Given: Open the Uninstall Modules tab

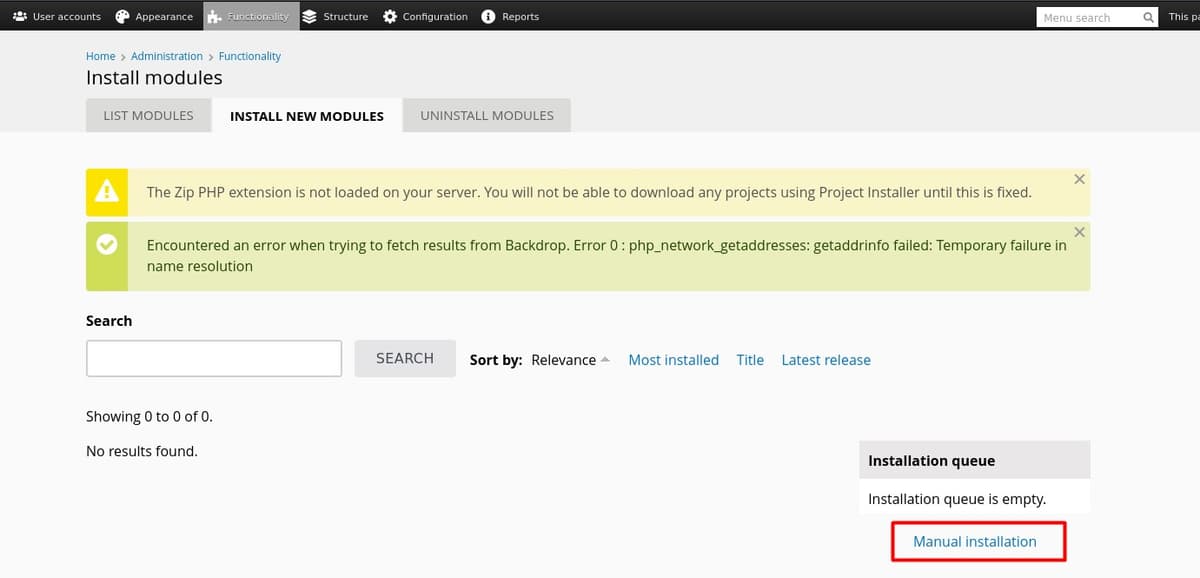Looking at the screenshot, I should coord(486,115).
